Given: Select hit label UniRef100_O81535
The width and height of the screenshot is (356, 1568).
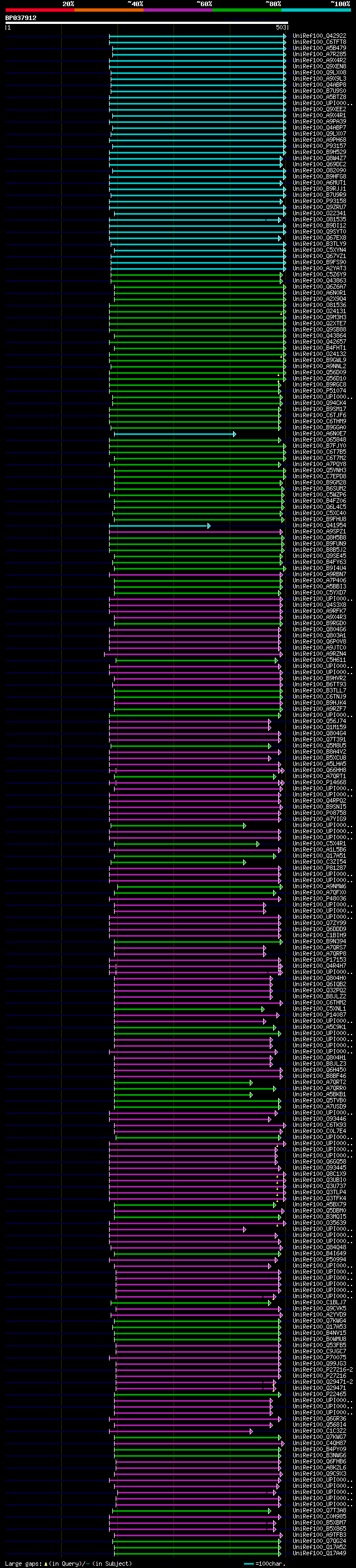Looking at the screenshot, I should click(319, 219).
